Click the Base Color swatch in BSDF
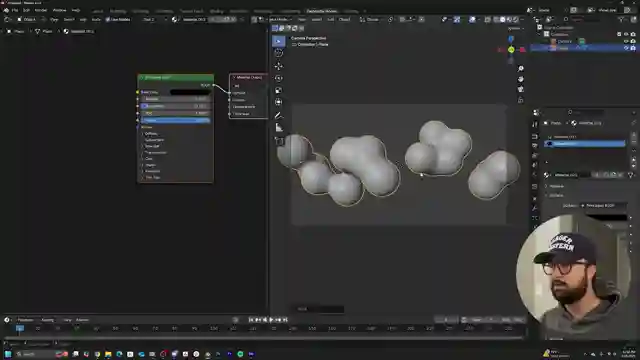 (x=190, y=92)
